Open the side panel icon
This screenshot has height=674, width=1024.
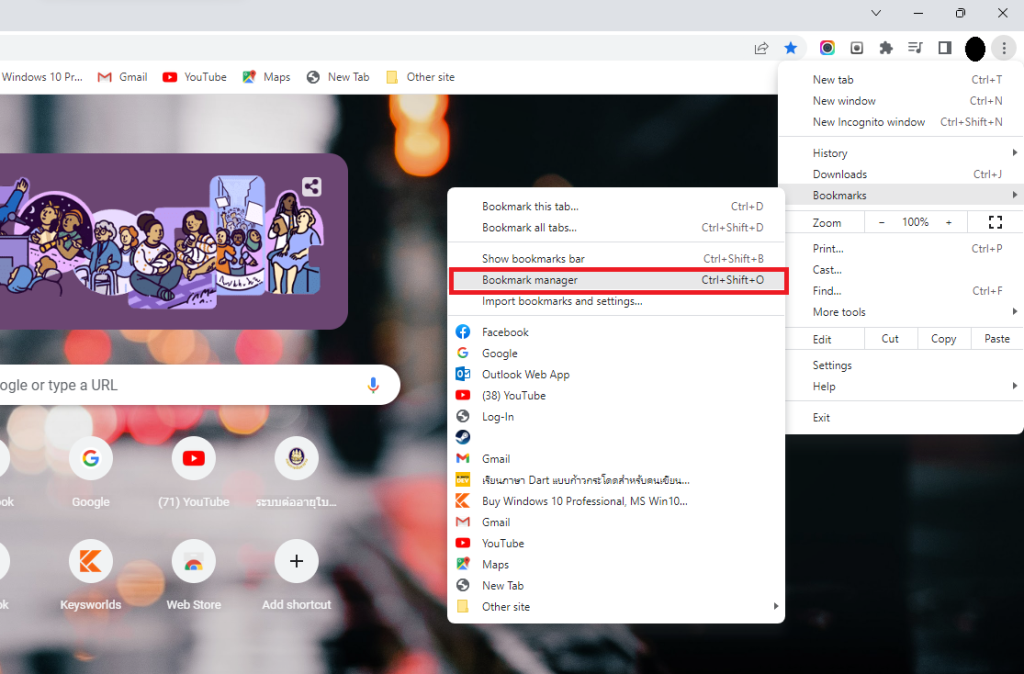click(x=943, y=47)
